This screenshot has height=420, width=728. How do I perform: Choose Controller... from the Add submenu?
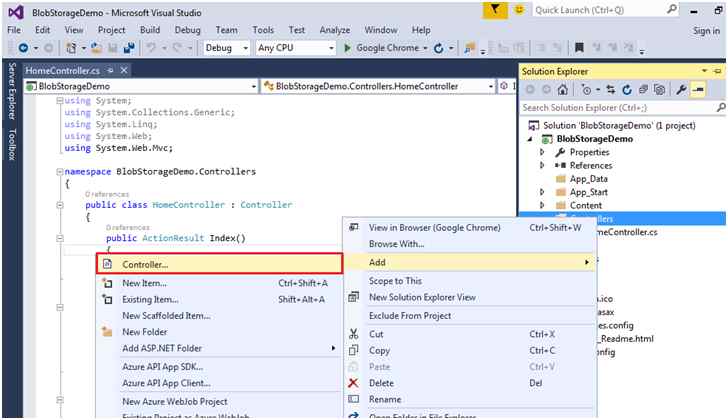click(220, 264)
